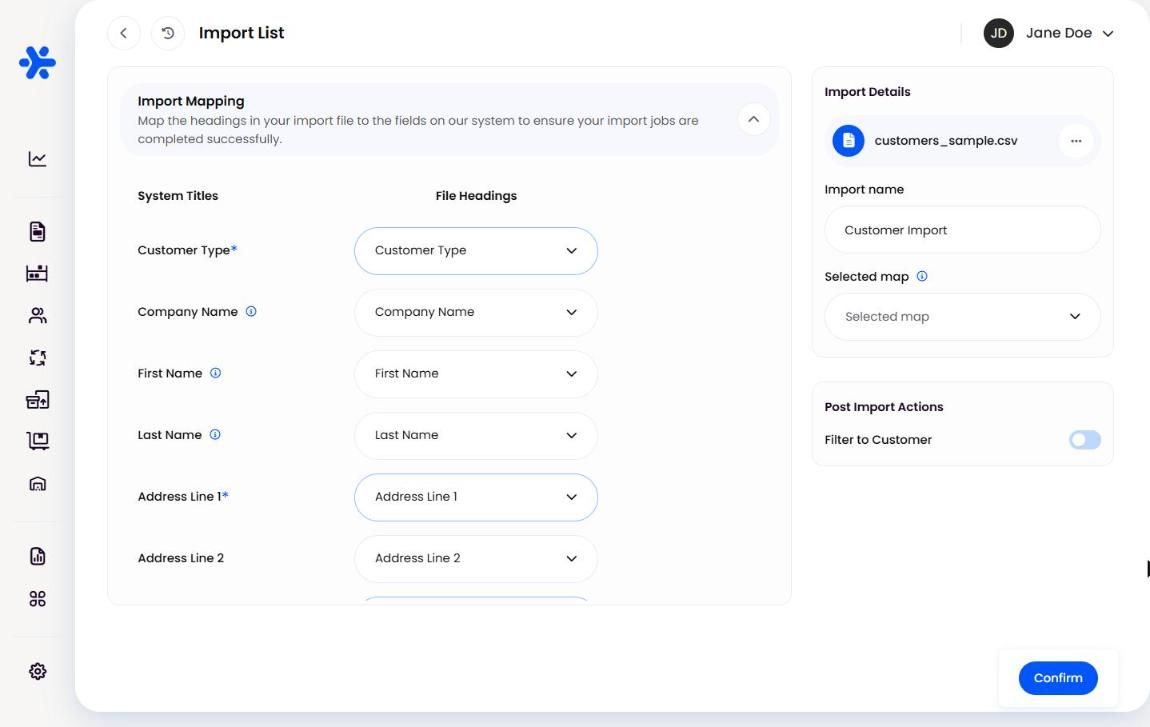The width and height of the screenshot is (1150, 727).
Task: Open the factory-style icon under the document icon
Action: 37,274
